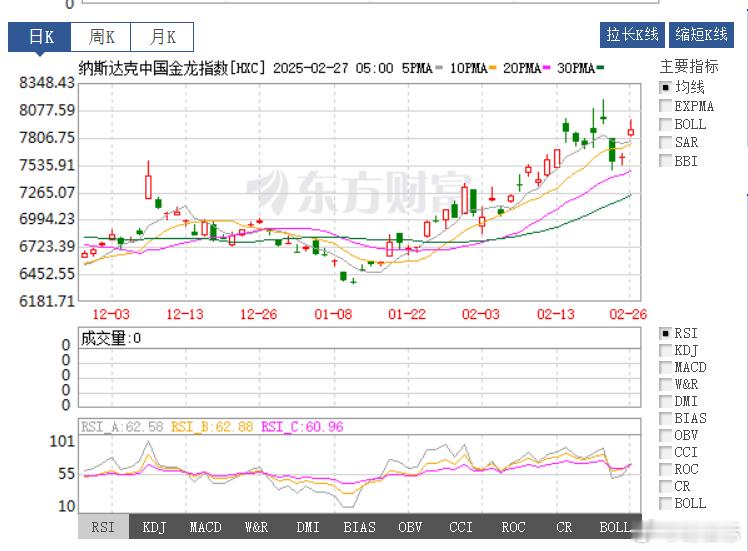Check the W&R option in side list
This screenshot has width=748, height=551.
[665, 385]
